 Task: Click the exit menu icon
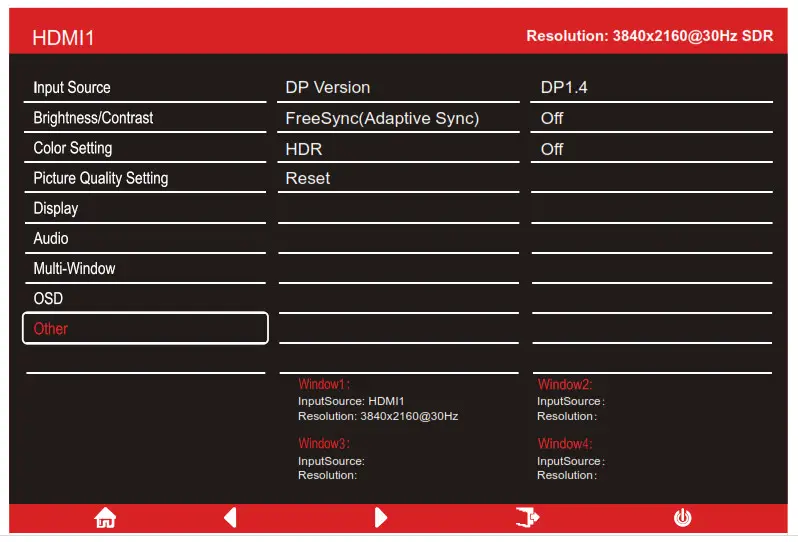pos(527,518)
